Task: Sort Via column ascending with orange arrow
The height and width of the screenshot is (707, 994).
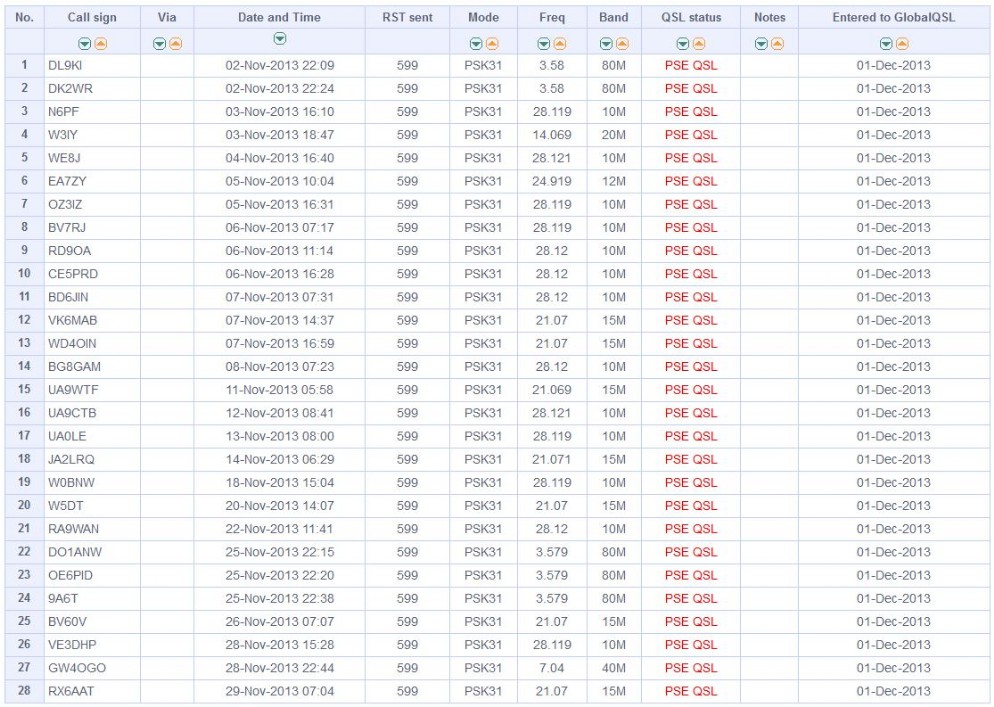Action: (x=176, y=44)
